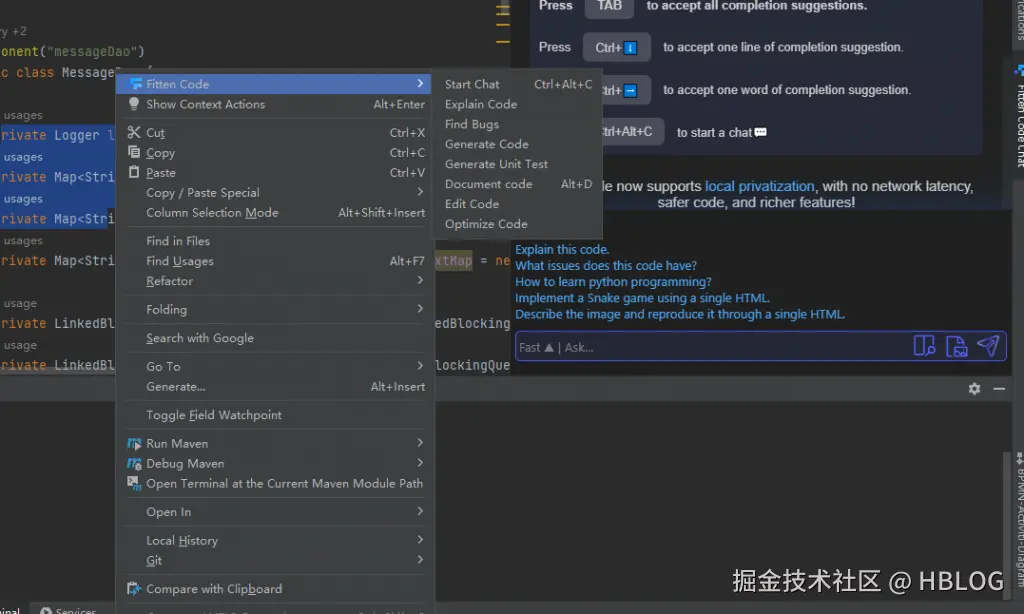Expand the Go To submenu

tap(420, 366)
